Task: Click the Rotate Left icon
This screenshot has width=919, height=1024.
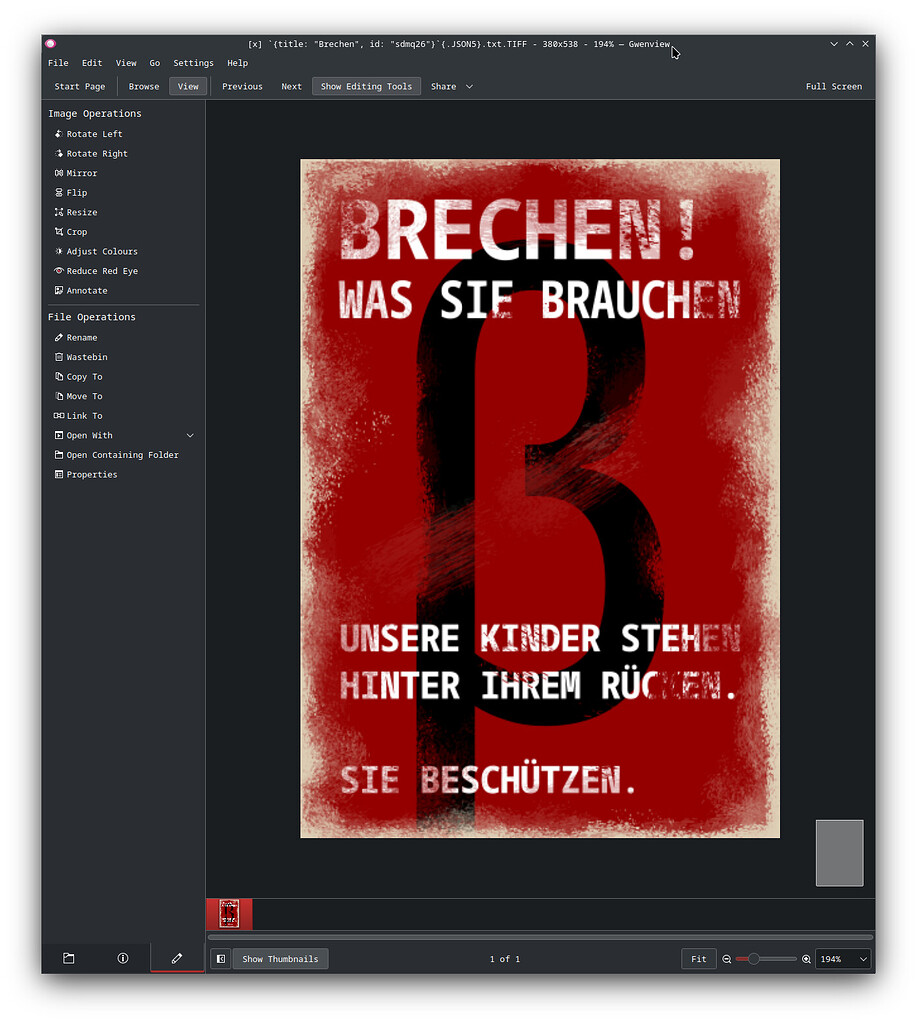Action: [59, 134]
